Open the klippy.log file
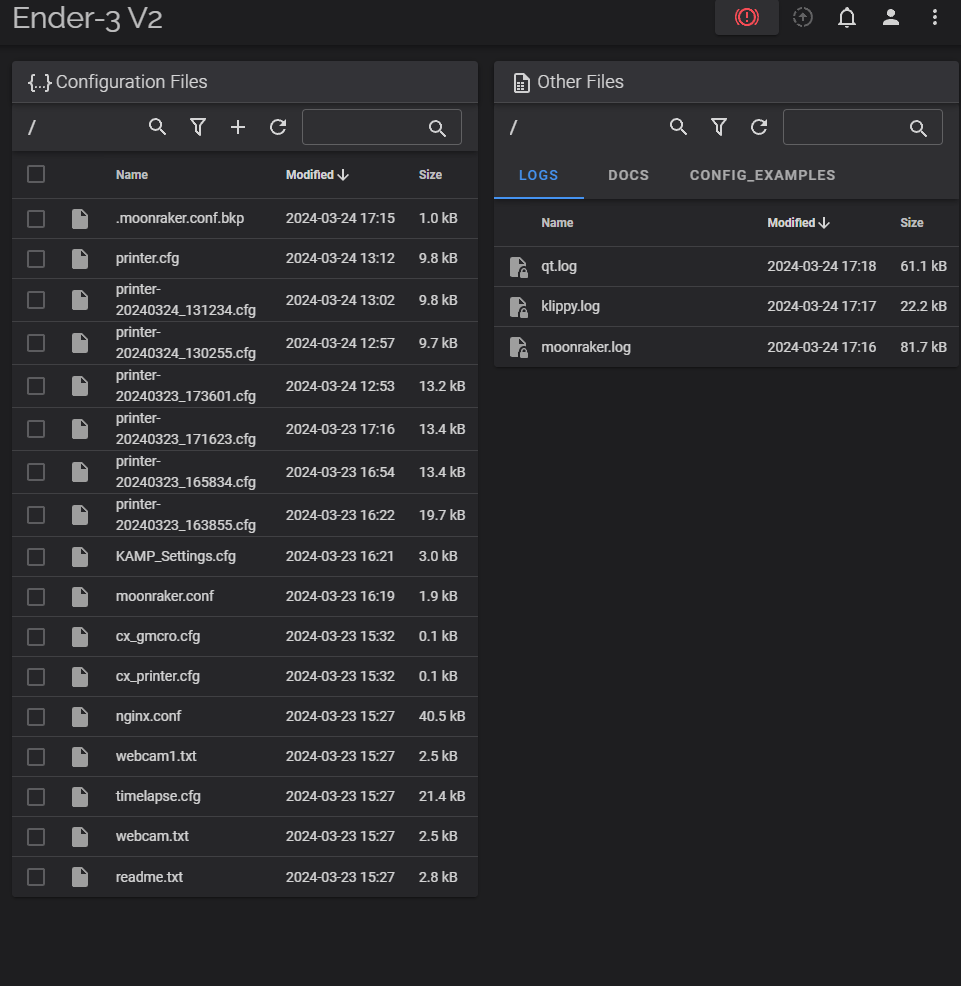 click(x=570, y=306)
